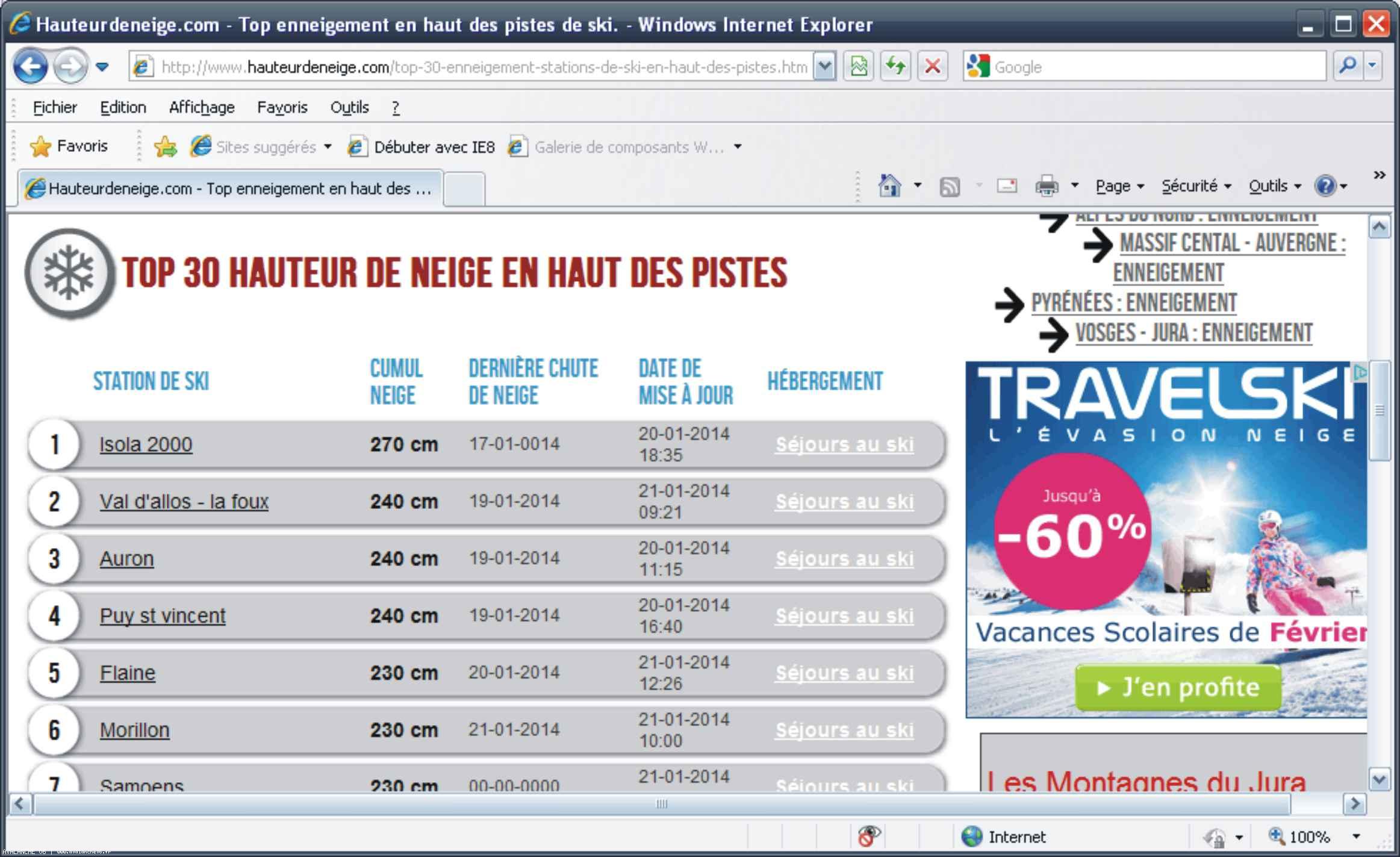Expand Home button dropdown arrow
Screen dimensions: 1400x857
point(917,185)
